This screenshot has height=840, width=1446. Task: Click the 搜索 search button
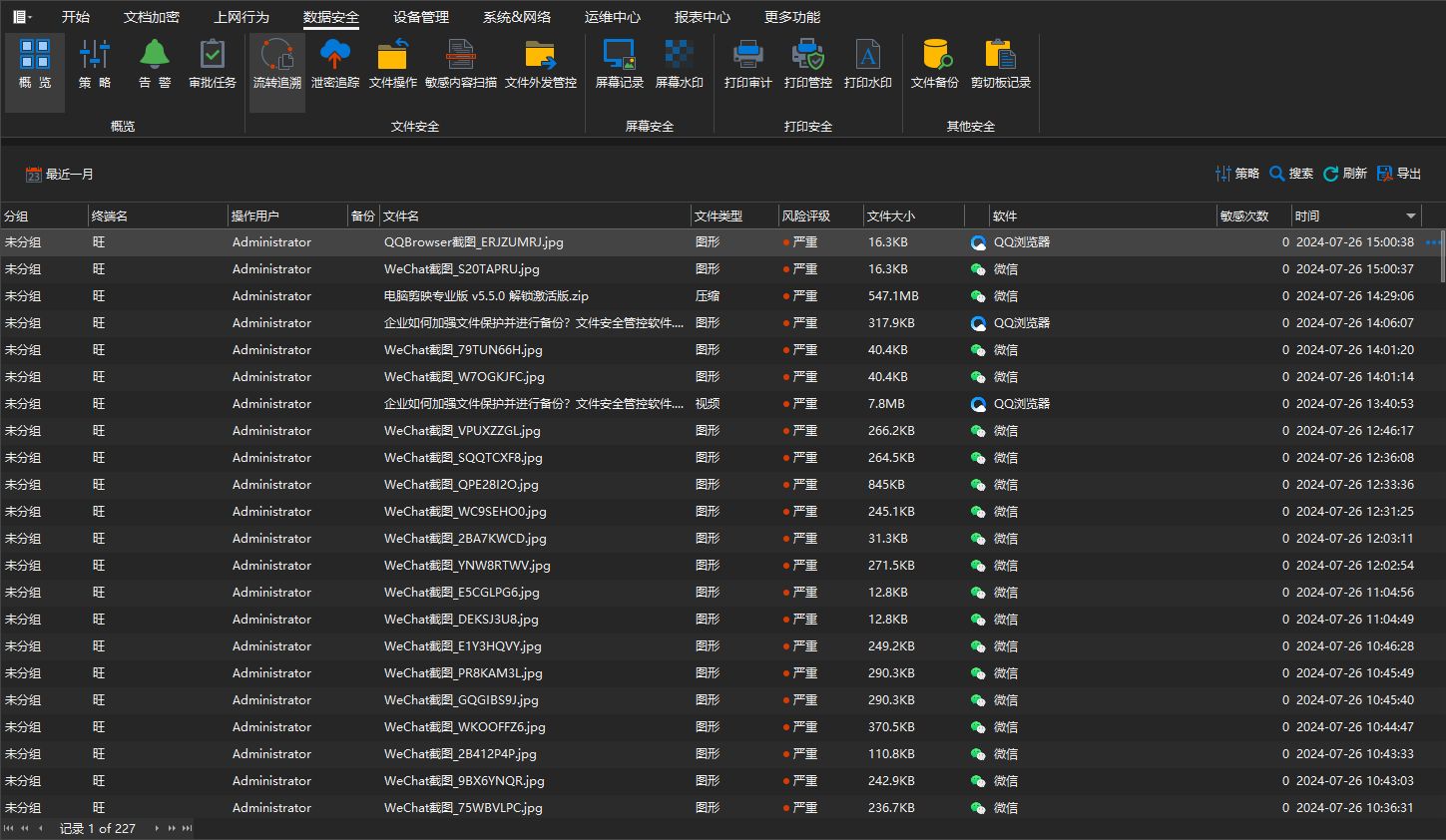1291,174
